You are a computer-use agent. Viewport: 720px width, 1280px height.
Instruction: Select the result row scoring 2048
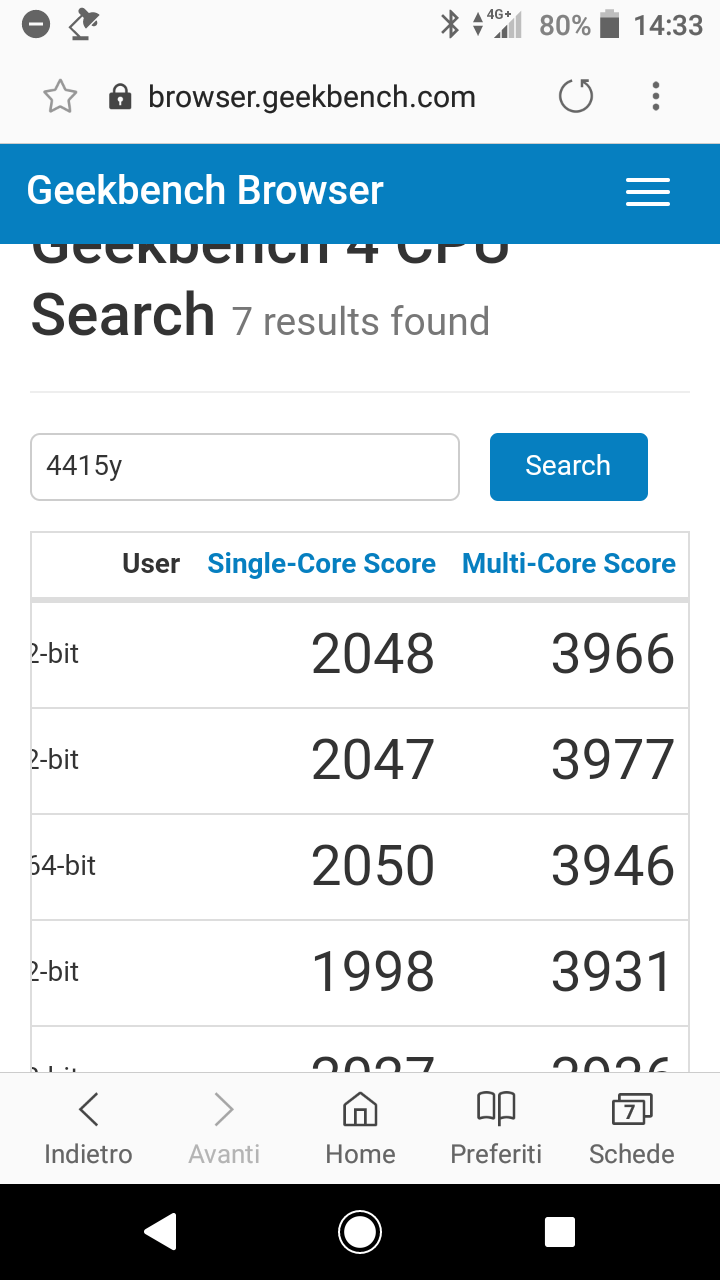click(360, 654)
